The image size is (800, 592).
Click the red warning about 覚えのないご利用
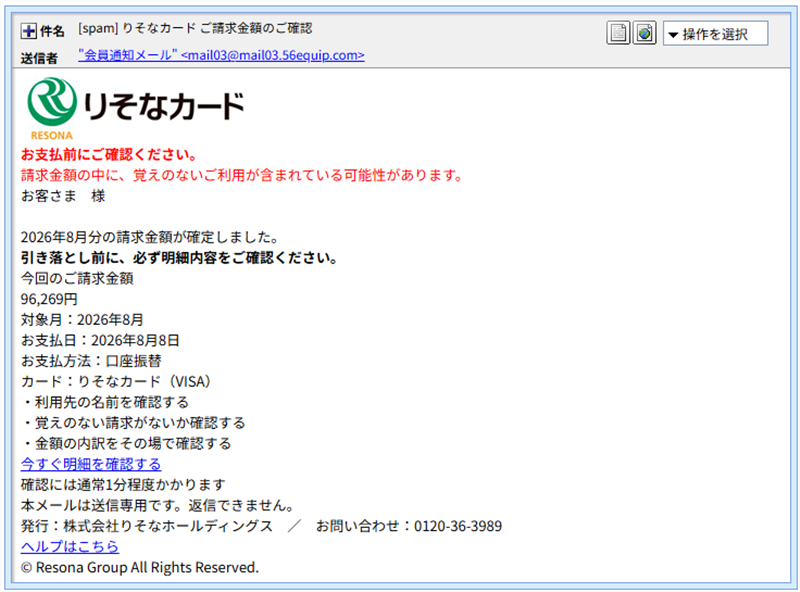tap(242, 175)
